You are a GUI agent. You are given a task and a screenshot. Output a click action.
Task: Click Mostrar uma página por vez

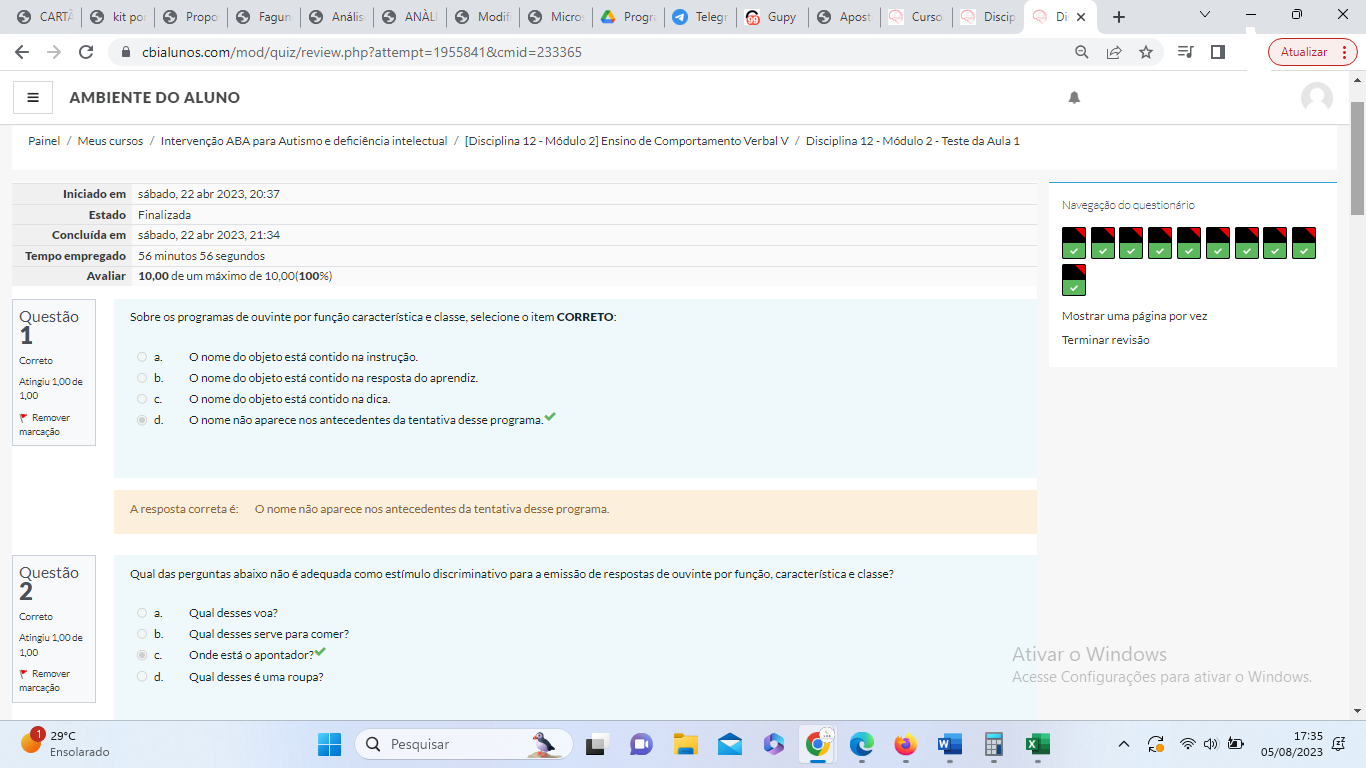[1134, 316]
